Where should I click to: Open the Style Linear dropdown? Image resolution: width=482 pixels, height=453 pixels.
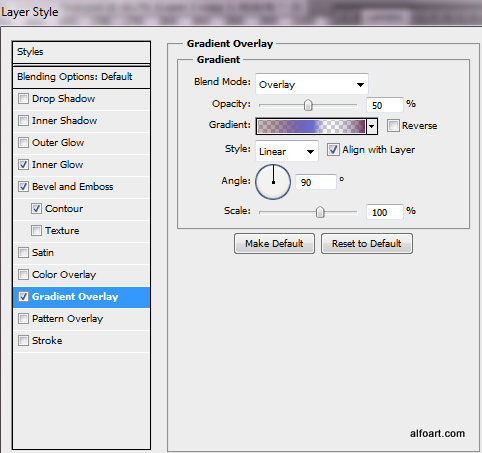(x=287, y=151)
